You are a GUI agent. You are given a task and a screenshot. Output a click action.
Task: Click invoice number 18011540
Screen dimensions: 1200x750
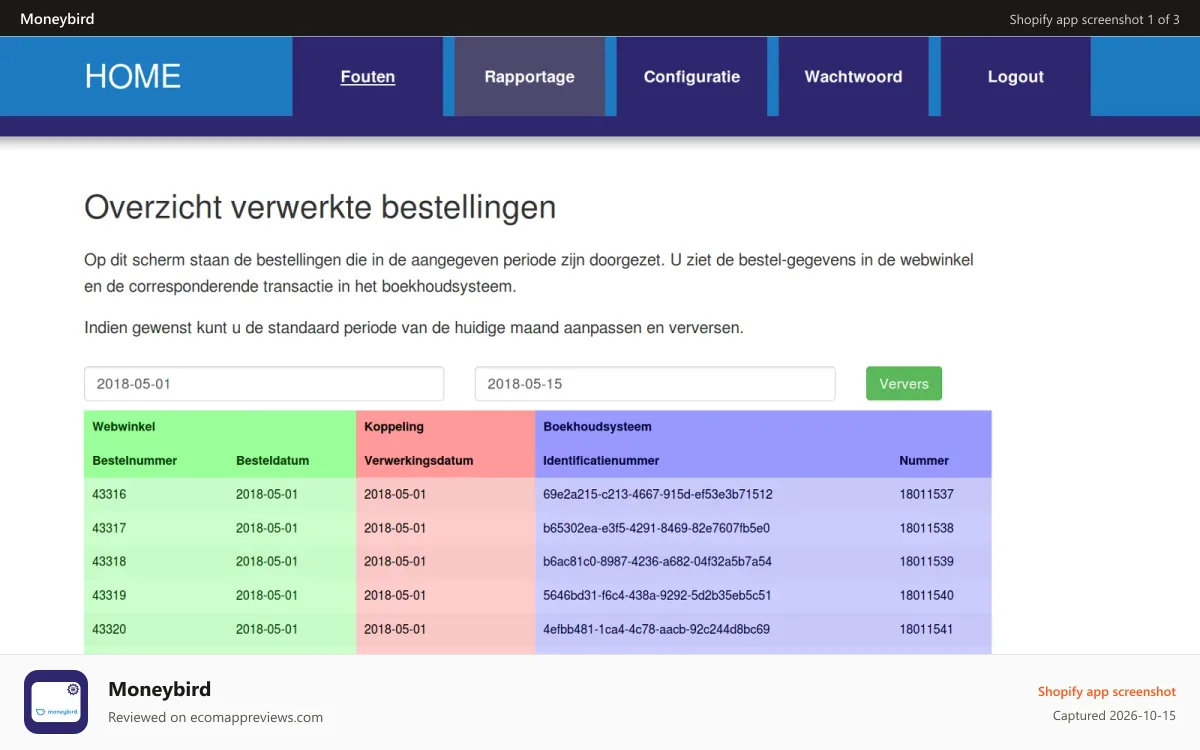pyautogui.click(x=926, y=595)
